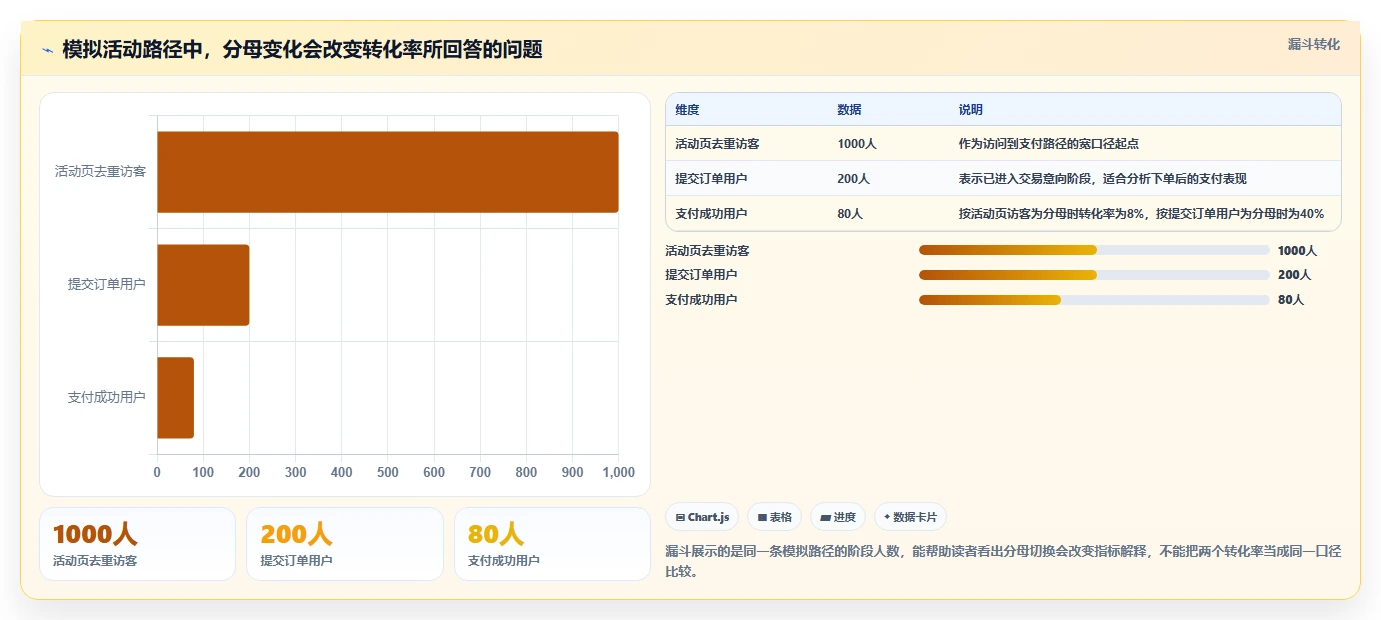The width and height of the screenshot is (1381, 620).
Task: Select the 进度 chip
Action: 838,517
